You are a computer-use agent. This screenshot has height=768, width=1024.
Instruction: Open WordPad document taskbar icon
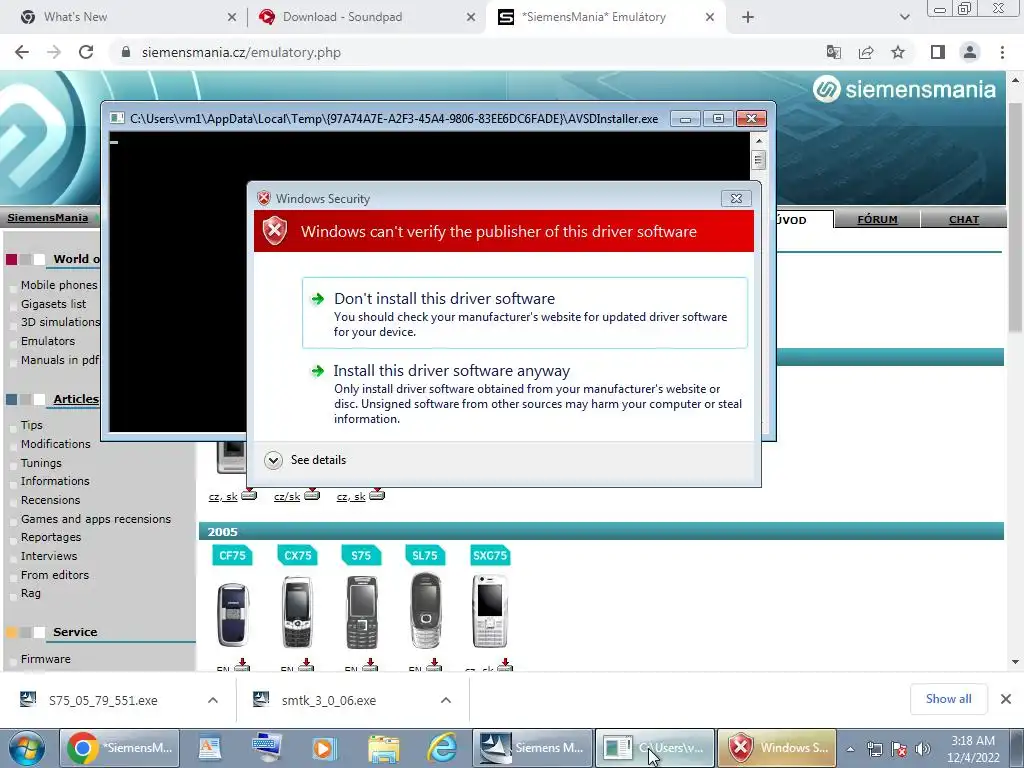(x=209, y=748)
